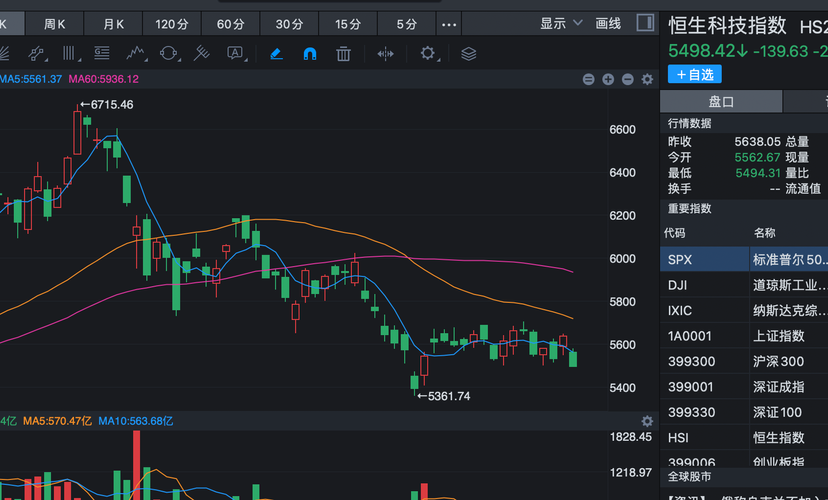Open the text annotation tool
The image size is (828, 500).
[236, 54]
